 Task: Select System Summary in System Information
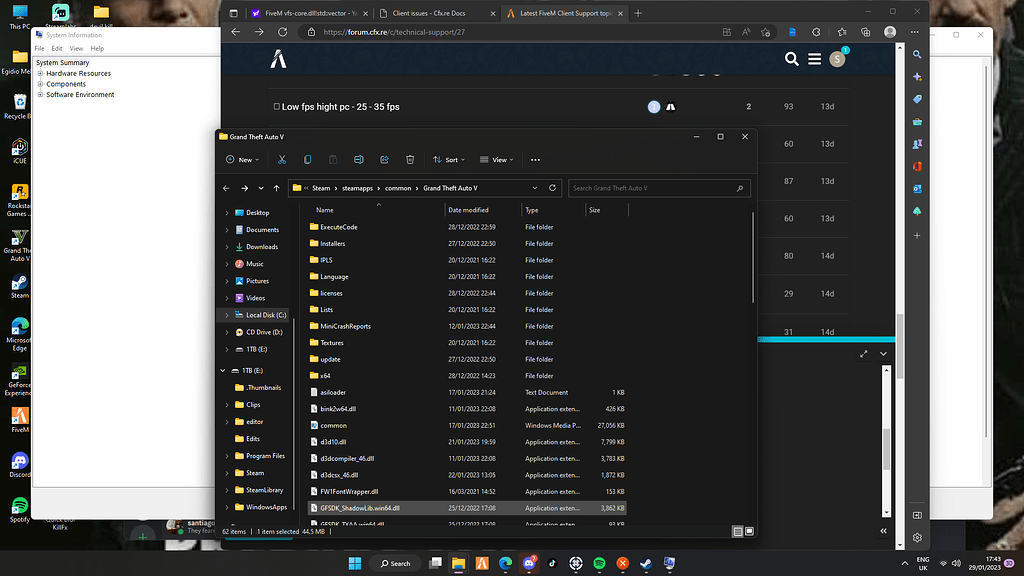(63, 63)
